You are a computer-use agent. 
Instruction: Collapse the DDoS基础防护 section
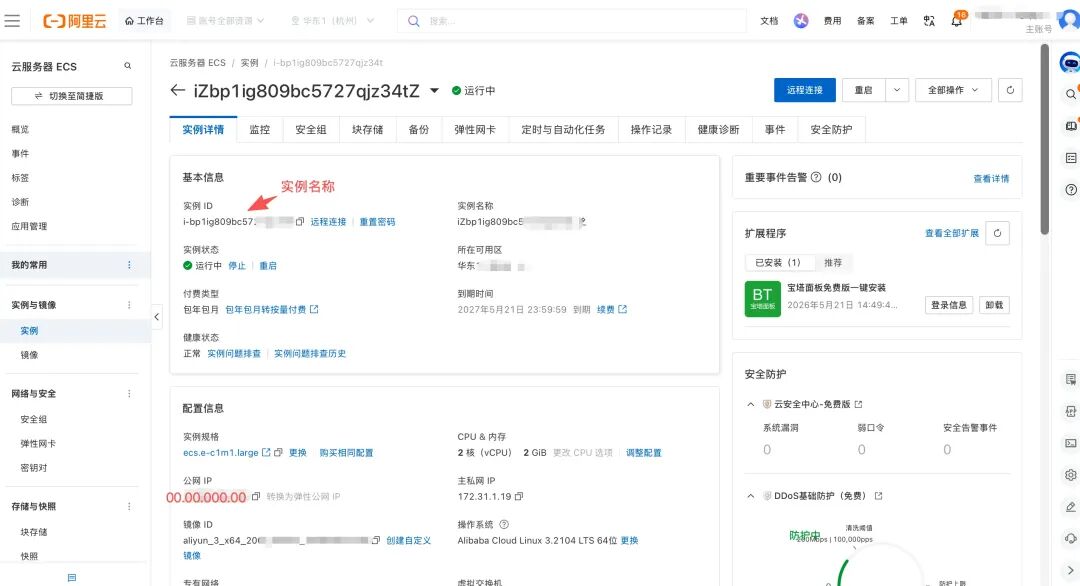click(x=751, y=496)
